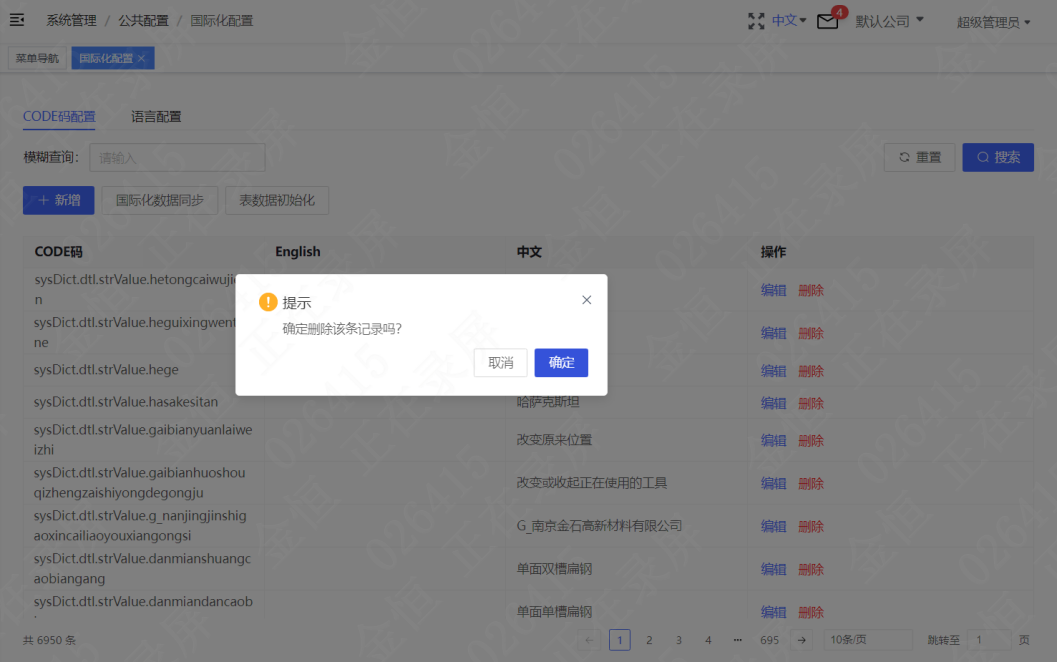Screen dimensions: 1057x662
Task: Close the 国际化配置 tab via its X
Action: point(142,59)
